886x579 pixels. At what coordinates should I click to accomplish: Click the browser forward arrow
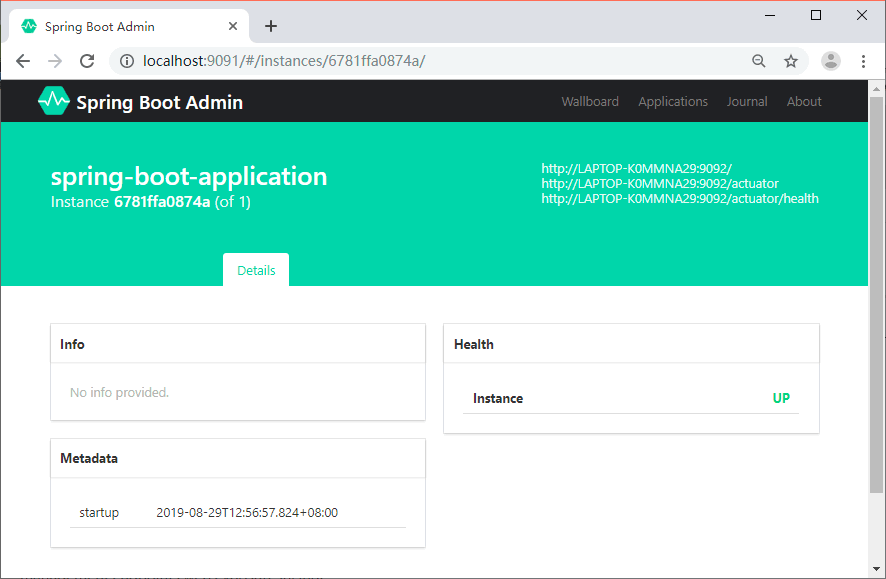click(55, 61)
